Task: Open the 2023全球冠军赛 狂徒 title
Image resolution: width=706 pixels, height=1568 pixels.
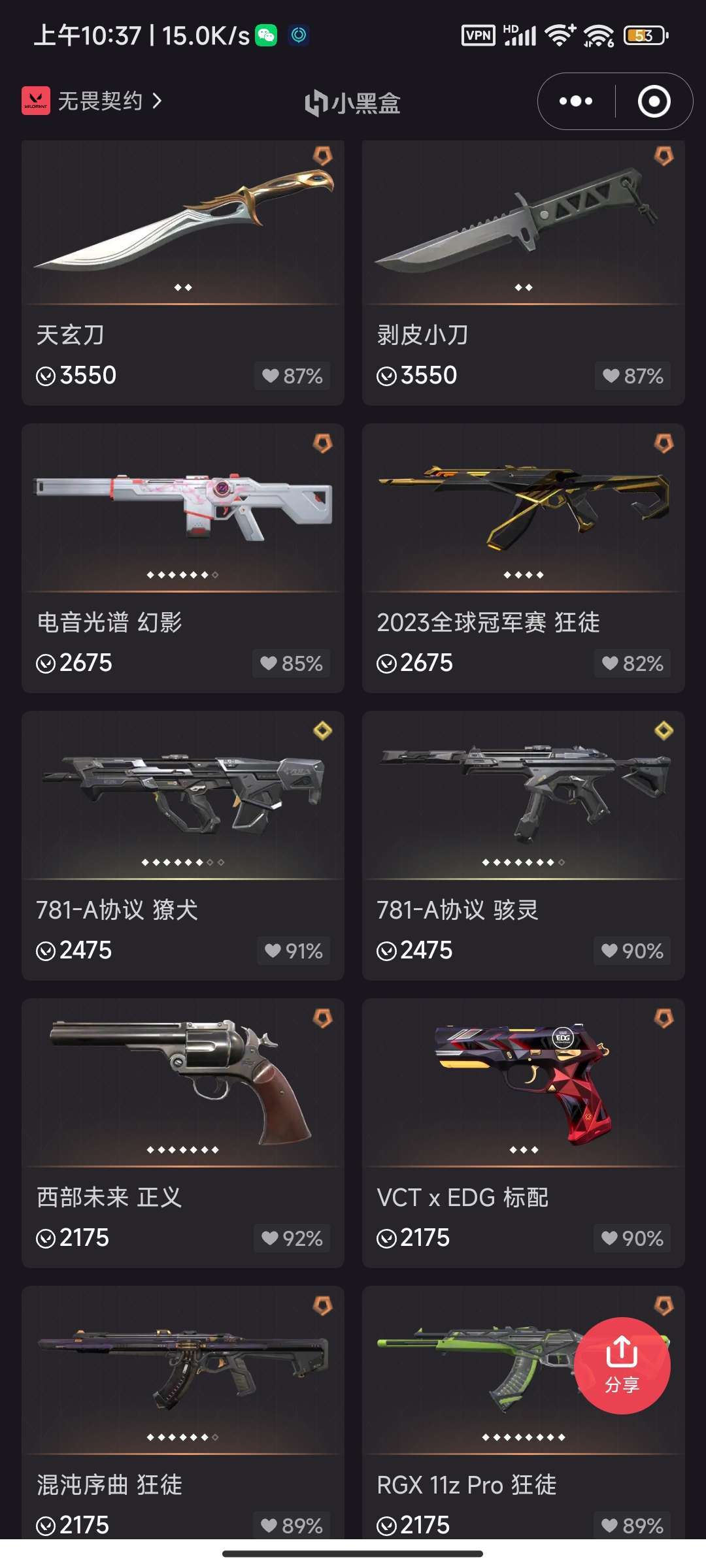Action: (488, 622)
